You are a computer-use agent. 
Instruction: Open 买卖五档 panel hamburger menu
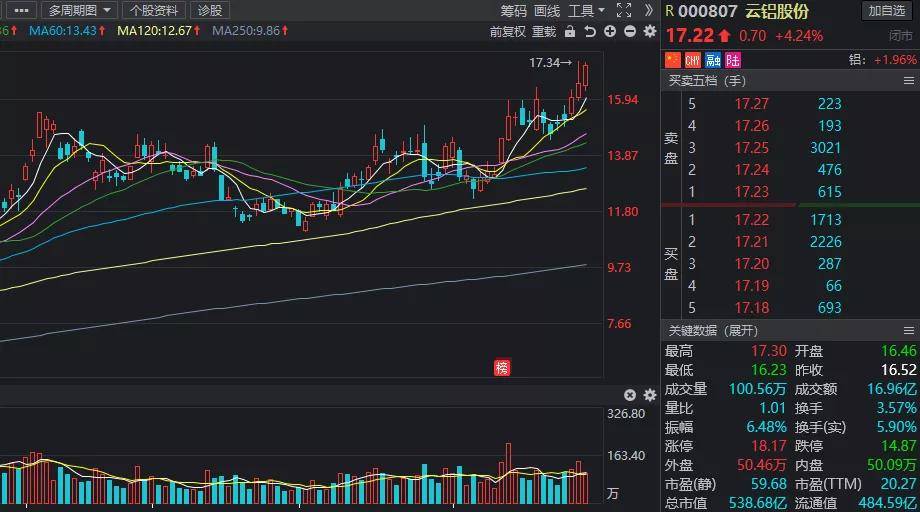pyautogui.click(x=909, y=81)
